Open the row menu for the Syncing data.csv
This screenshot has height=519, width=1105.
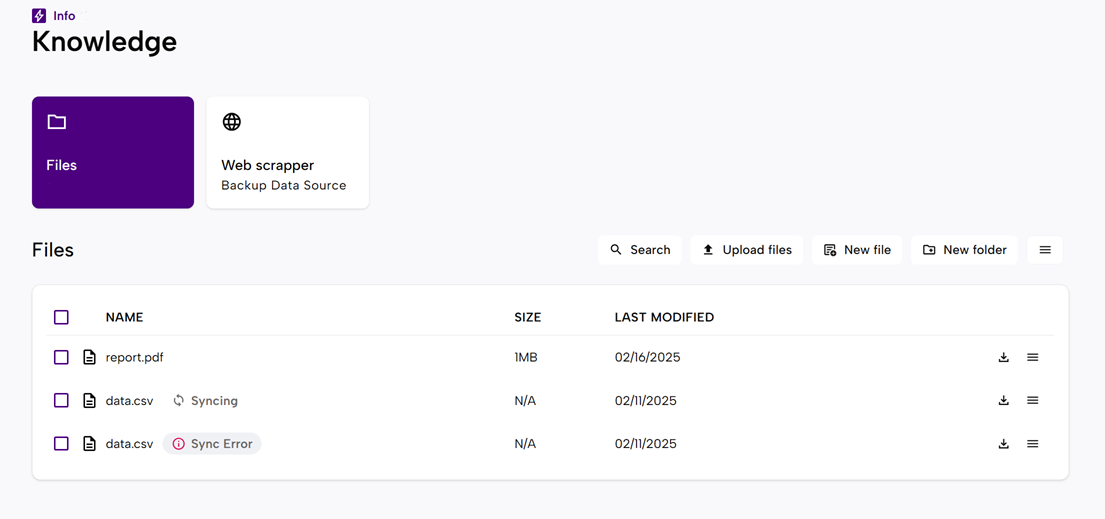click(1032, 401)
